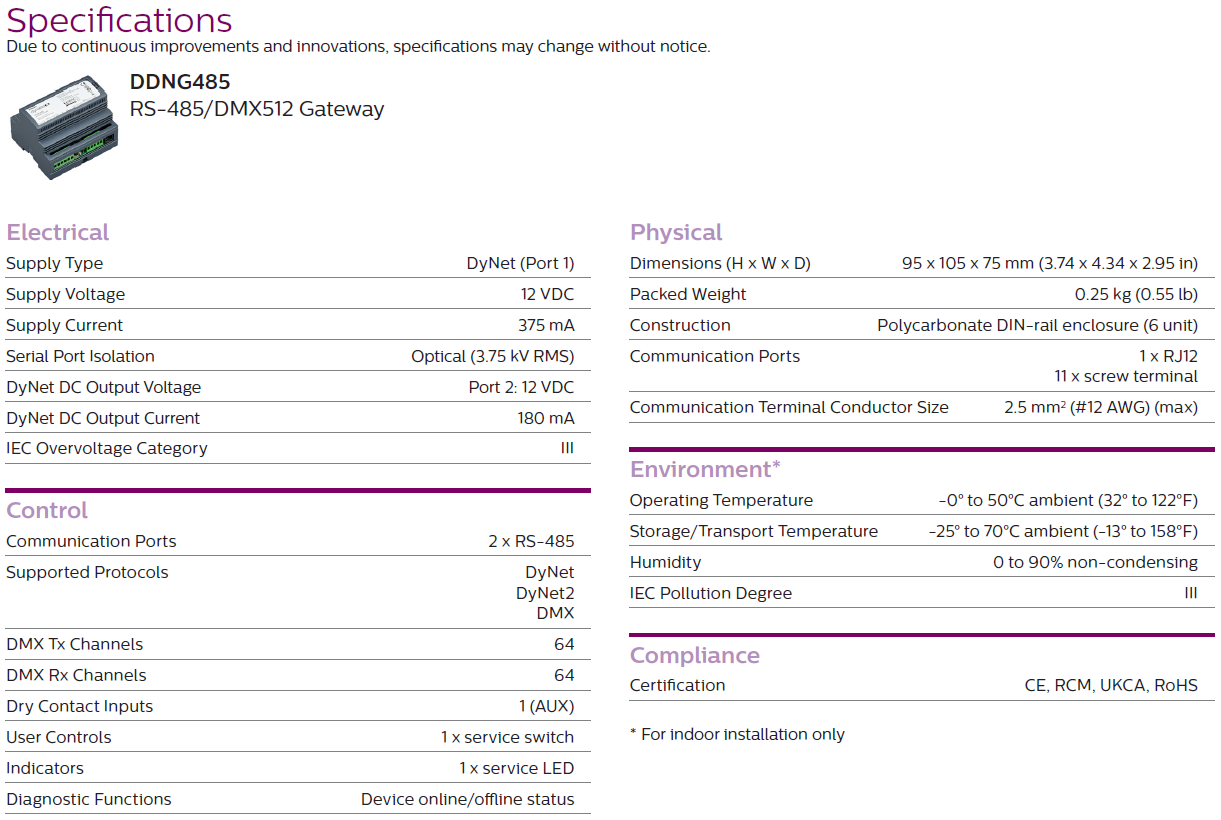Click the RS-485/DMX512 Gateway subtitle
The height and width of the screenshot is (820, 1221).
click(257, 109)
